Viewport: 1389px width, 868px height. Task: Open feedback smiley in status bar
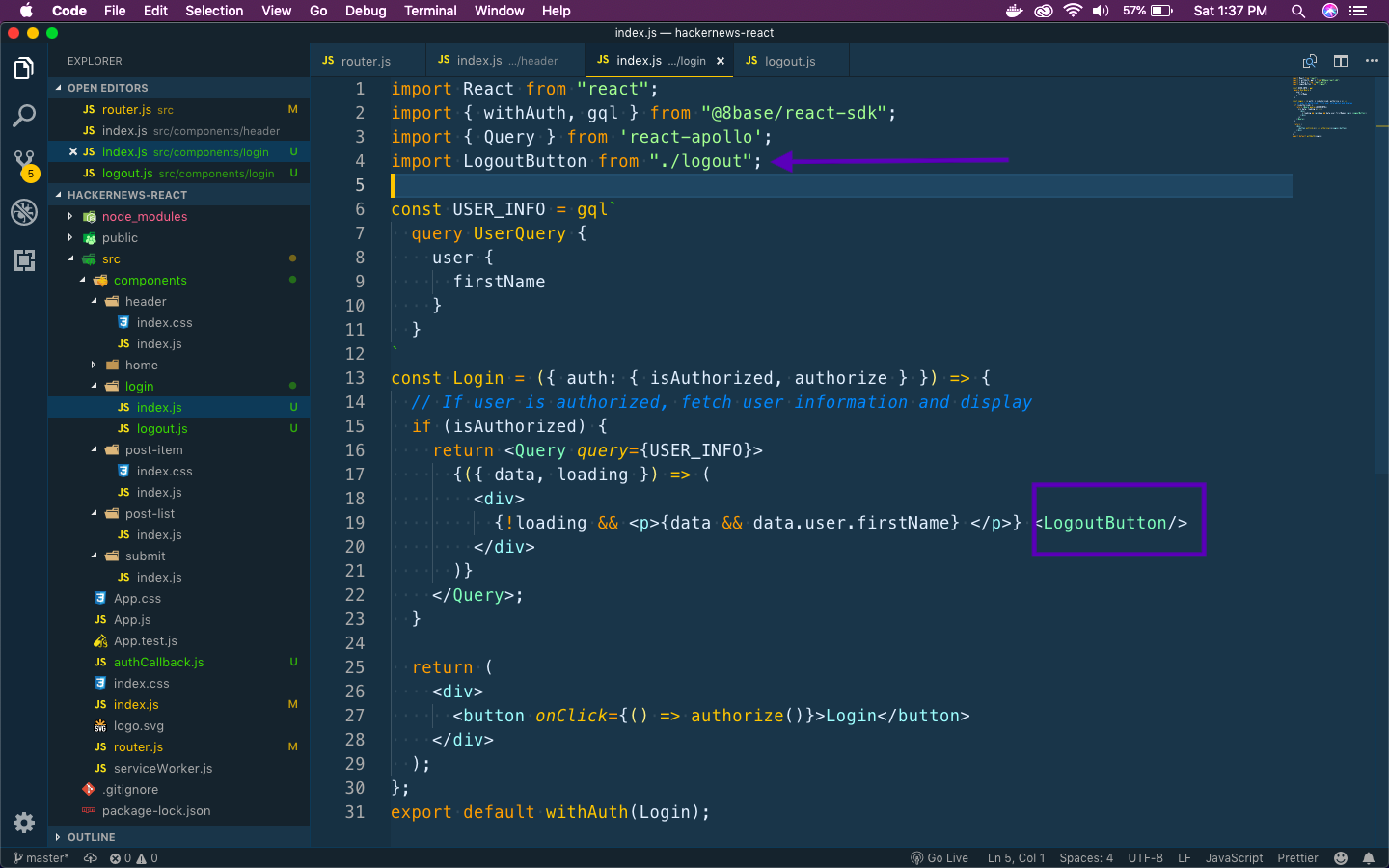click(x=1341, y=858)
